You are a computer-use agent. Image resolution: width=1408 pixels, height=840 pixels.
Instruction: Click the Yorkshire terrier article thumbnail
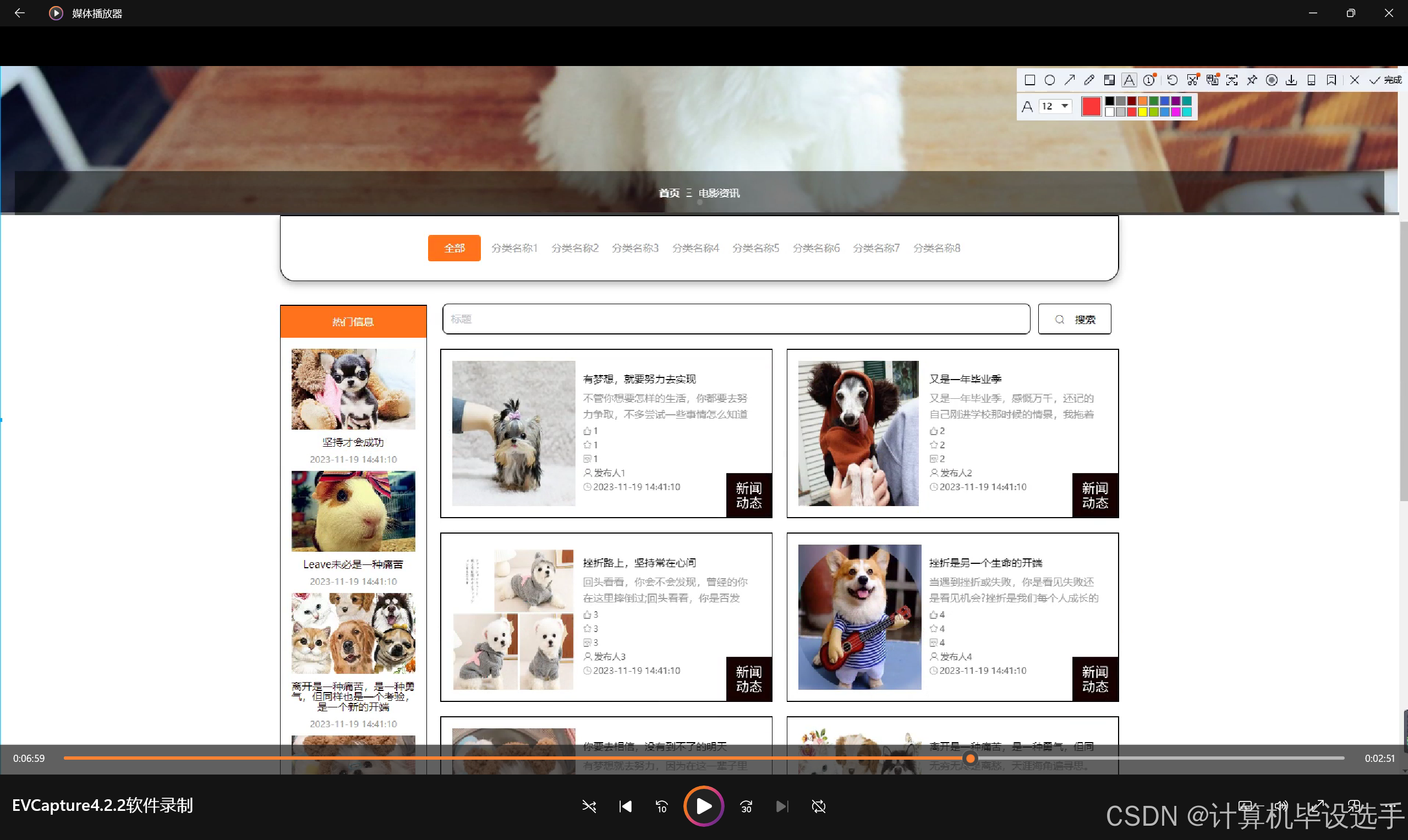coord(513,433)
